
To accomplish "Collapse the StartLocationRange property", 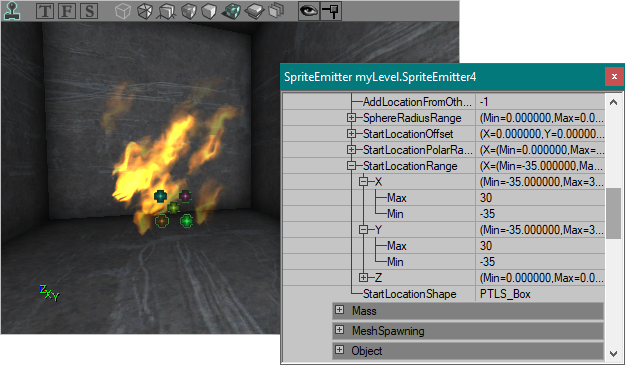I will coord(351,165).
